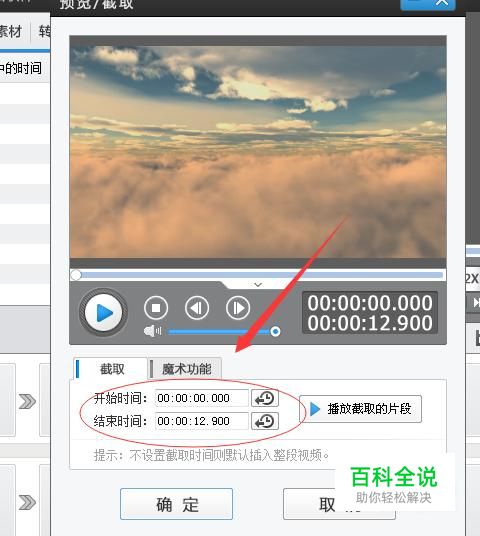Viewport: 480px width, 536px height.
Task: Capture current time as end time
Action: [265, 421]
